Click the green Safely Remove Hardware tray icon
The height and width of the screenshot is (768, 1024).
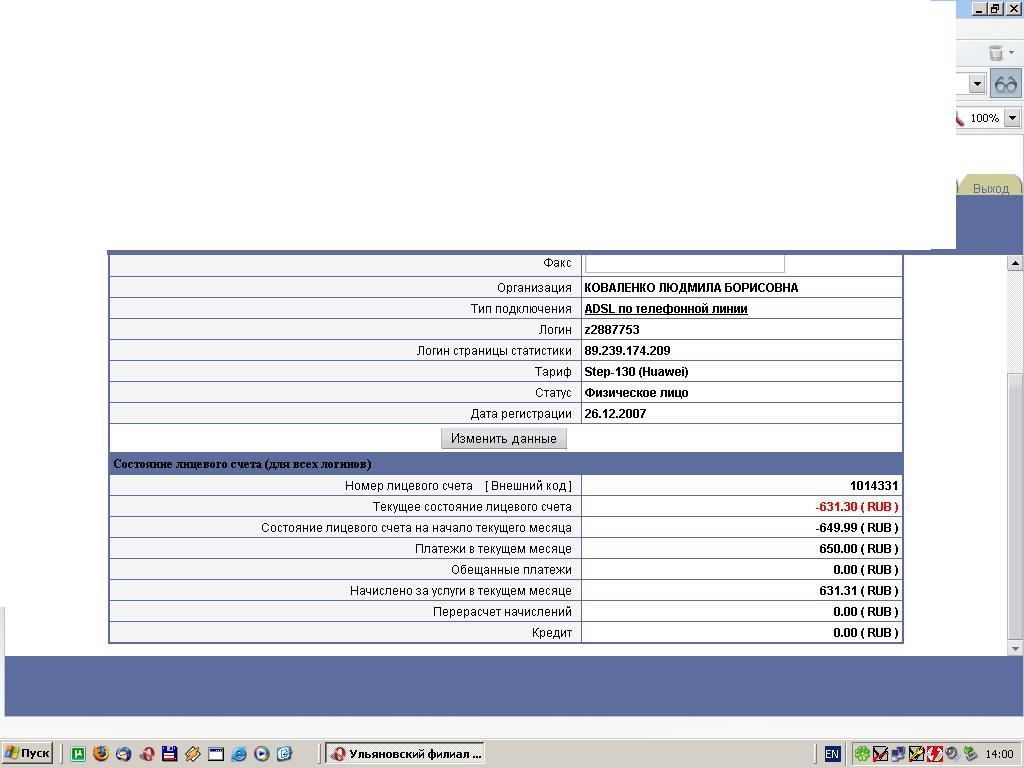pyautogui.click(x=970, y=754)
